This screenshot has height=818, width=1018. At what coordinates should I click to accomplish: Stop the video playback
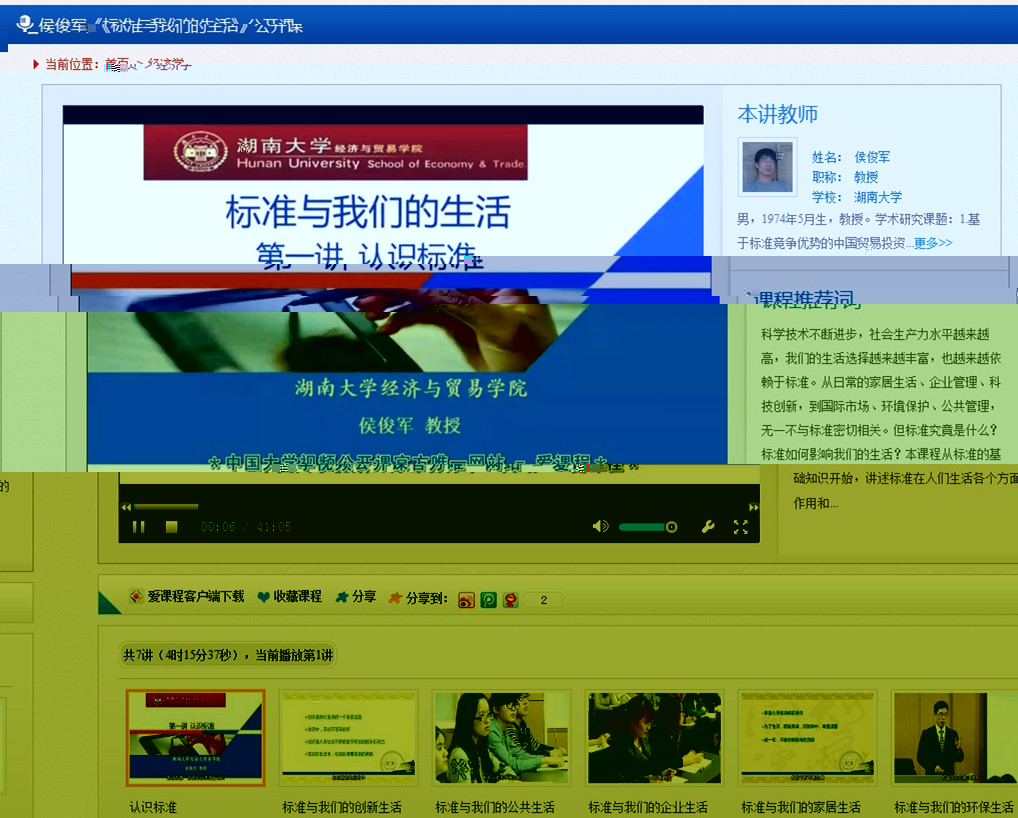pyautogui.click(x=171, y=527)
